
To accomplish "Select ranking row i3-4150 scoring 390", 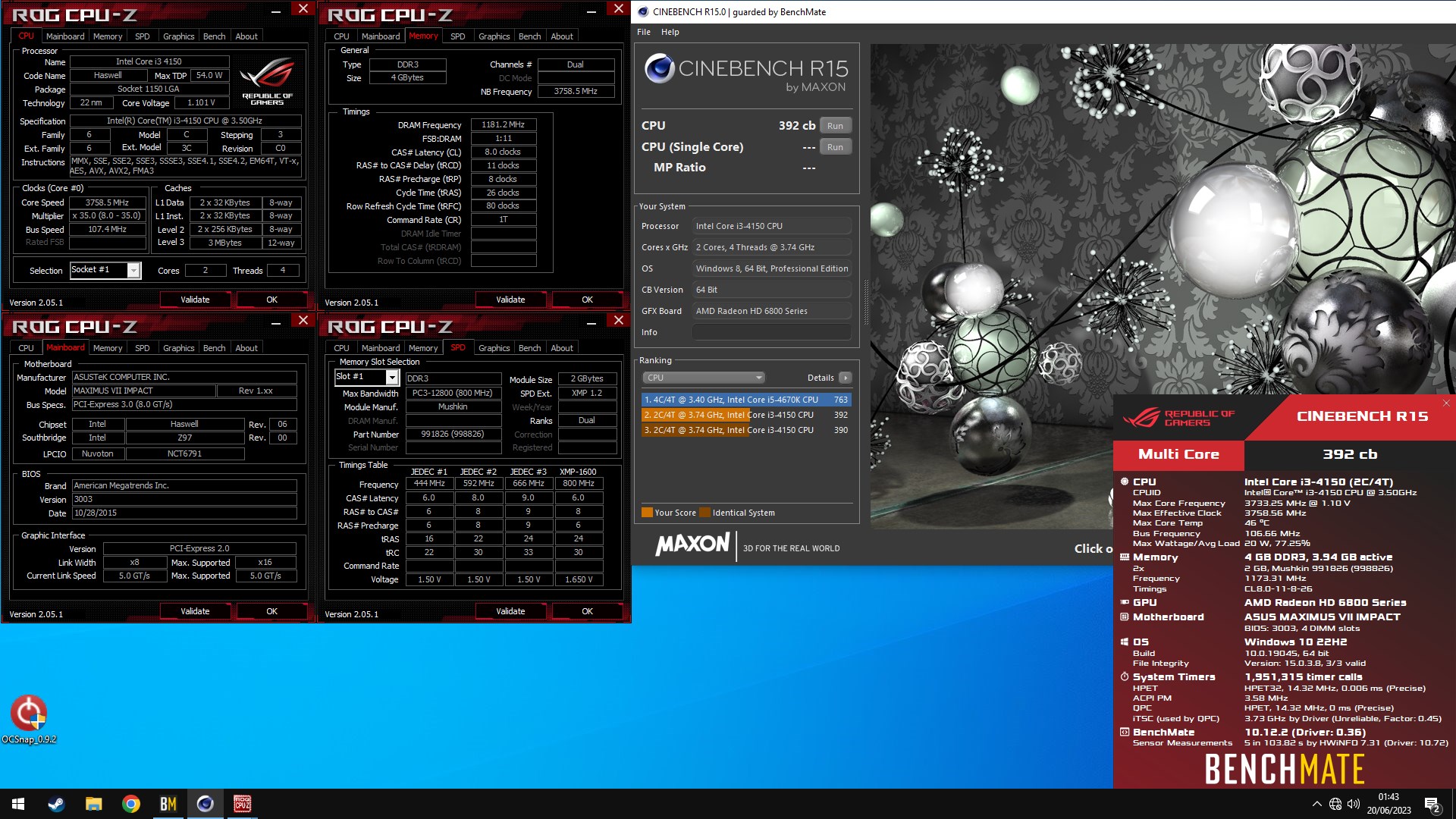I will click(746, 430).
